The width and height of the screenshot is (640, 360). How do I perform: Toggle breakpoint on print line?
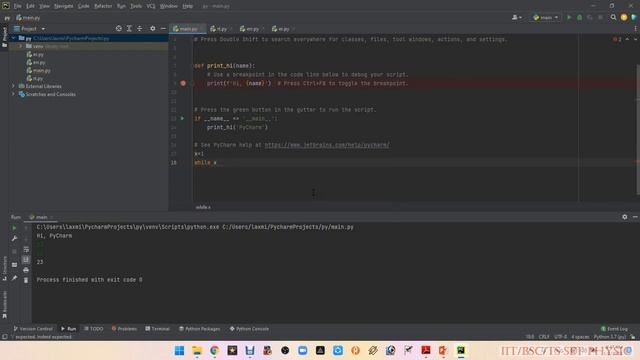[x=183, y=83]
